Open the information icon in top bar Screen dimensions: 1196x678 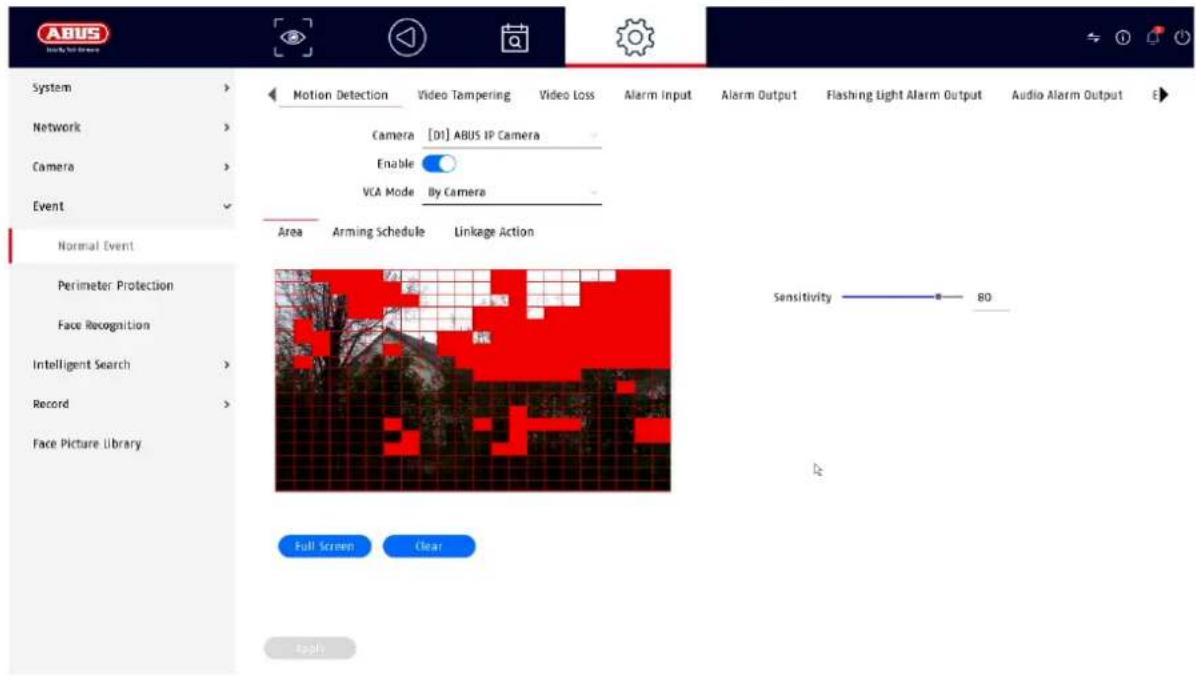[1123, 37]
